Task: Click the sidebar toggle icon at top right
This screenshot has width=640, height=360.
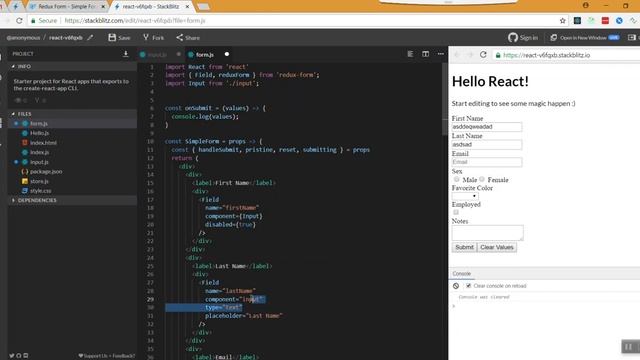Action: click(632, 38)
